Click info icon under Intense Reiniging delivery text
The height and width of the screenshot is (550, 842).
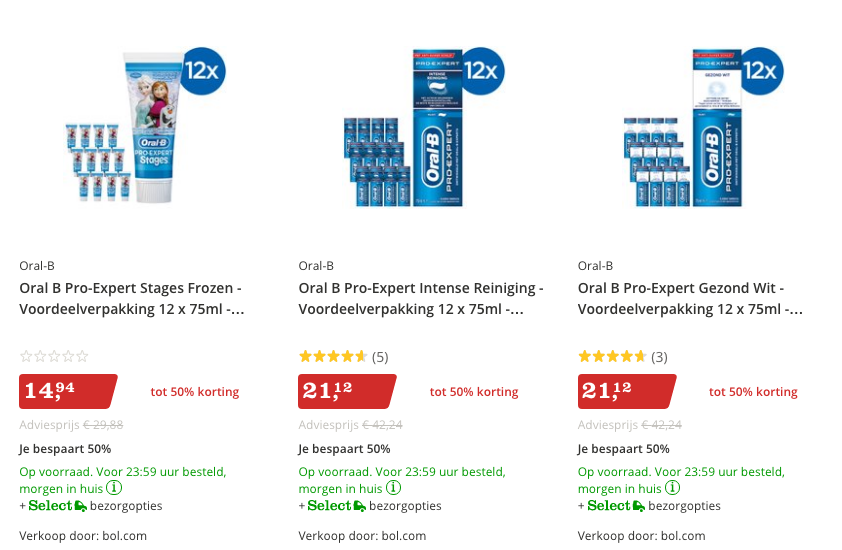(394, 488)
